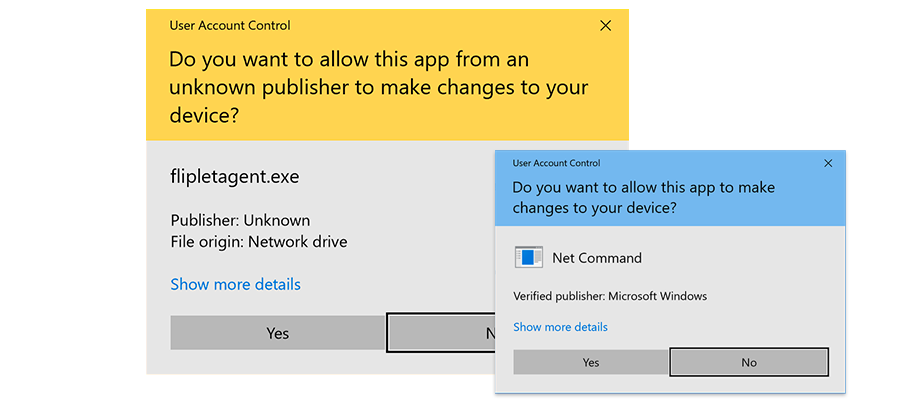Expand Show more details for flipletagent.exe

coord(235,284)
